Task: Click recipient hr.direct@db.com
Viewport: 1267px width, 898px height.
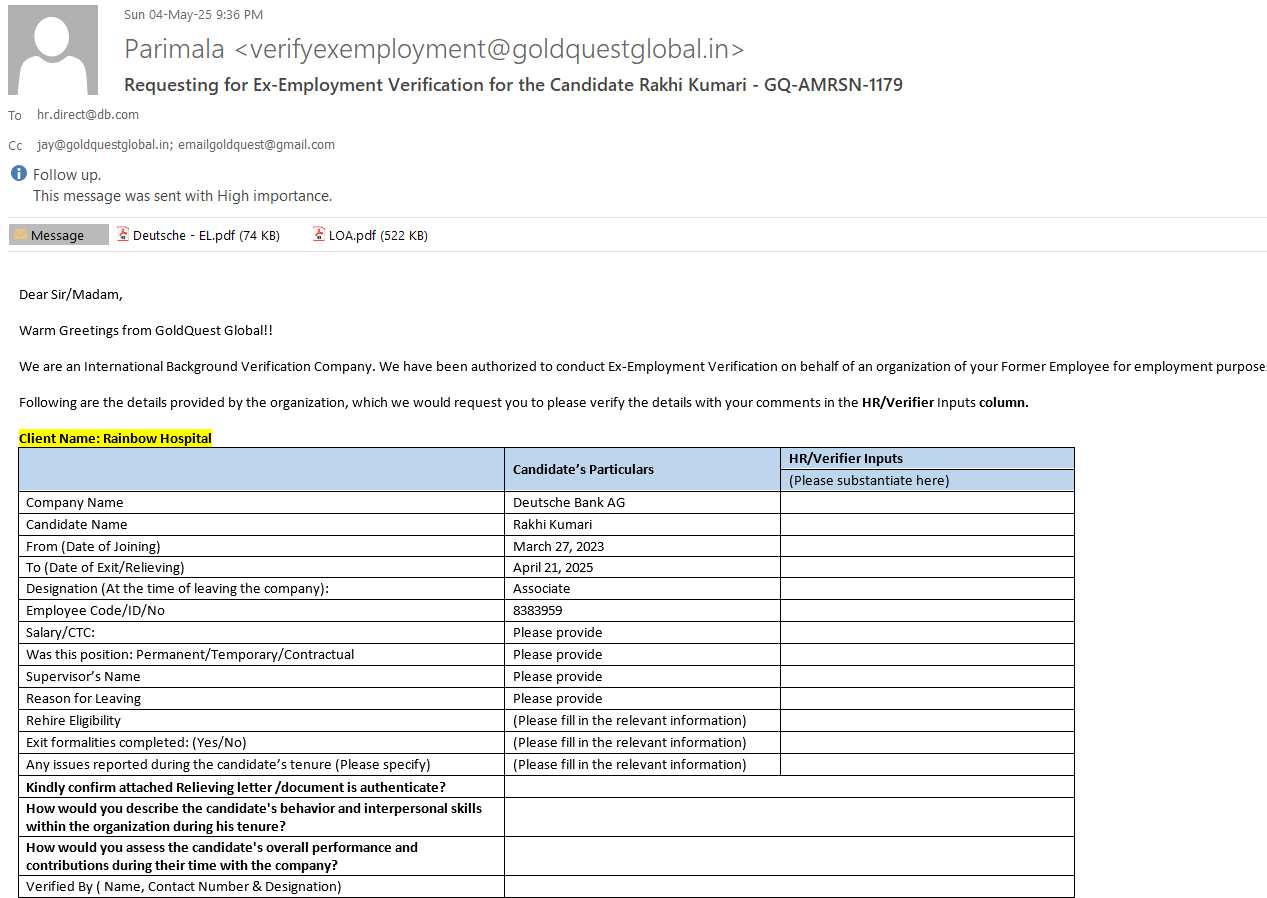Action: coord(88,115)
